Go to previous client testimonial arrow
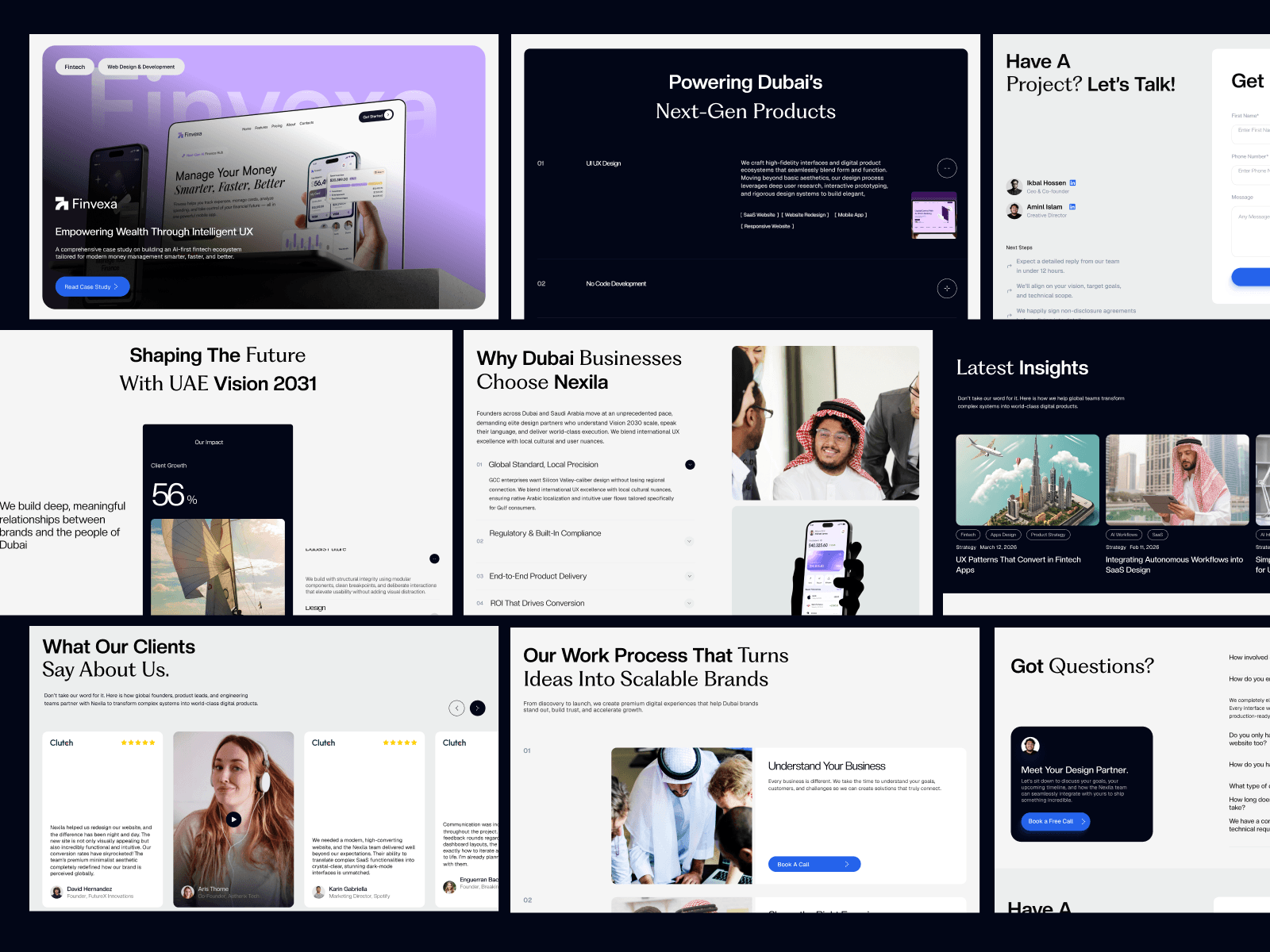This screenshot has height=952, width=1270. click(456, 708)
